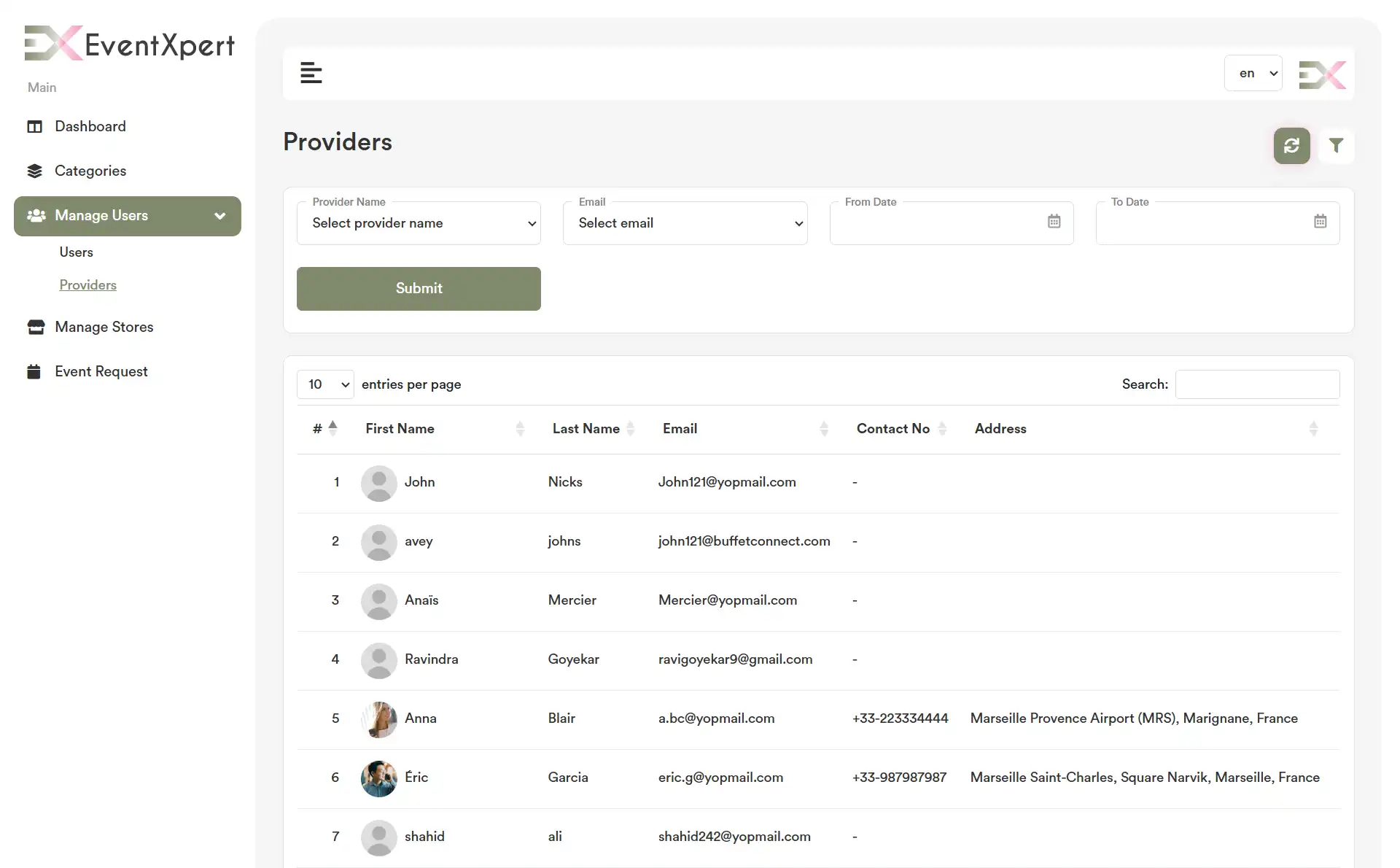Image resolution: width=1400 pixels, height=868 pixels.
Task: Open the To Date calendar picker icon
Action: 1320,221
